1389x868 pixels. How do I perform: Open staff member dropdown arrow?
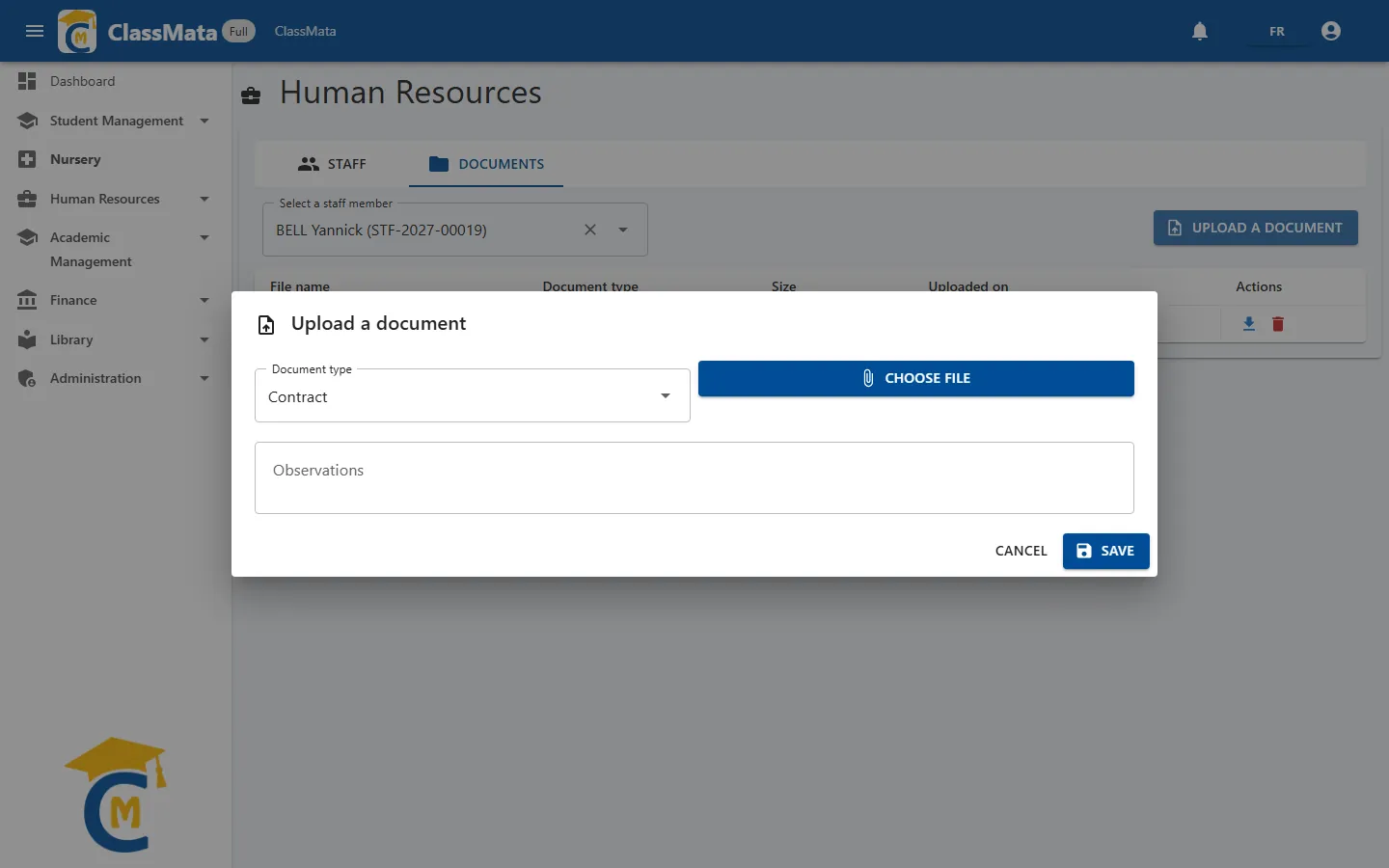tap(623, 230)
